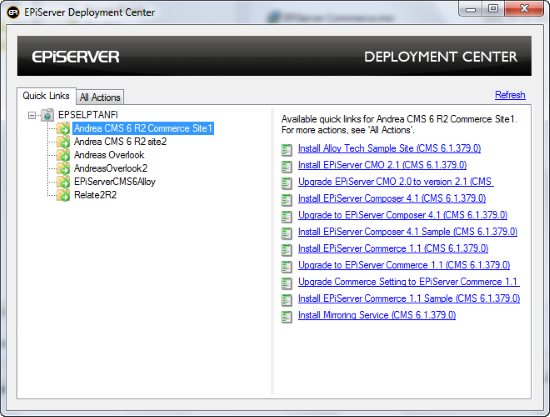Click script icon next to Install Alloy Tech Sample Site
550x417 pixels.
[x=287, y=150]
